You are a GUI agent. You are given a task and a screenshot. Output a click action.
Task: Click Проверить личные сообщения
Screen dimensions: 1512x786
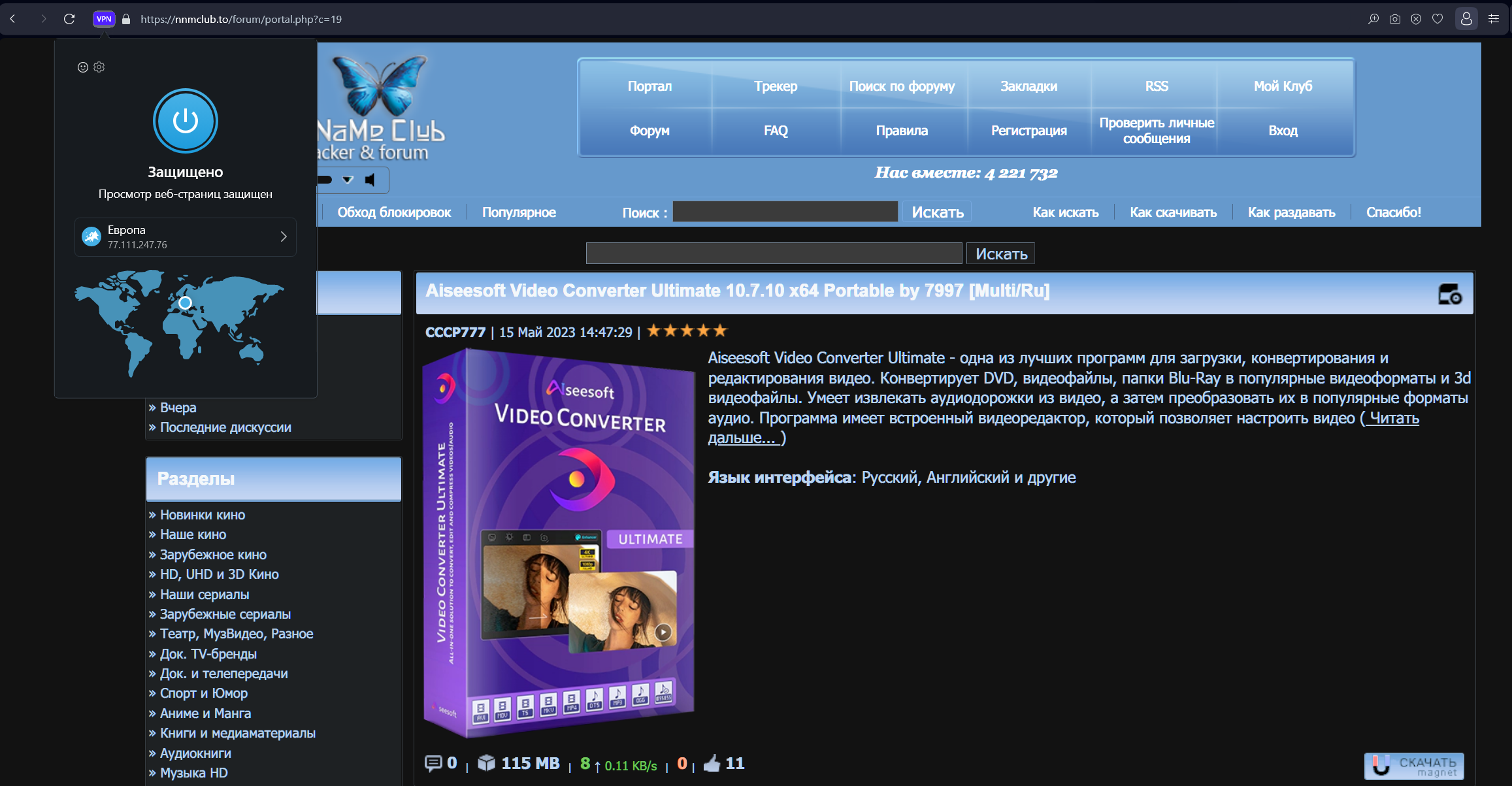coord(1157,131)
